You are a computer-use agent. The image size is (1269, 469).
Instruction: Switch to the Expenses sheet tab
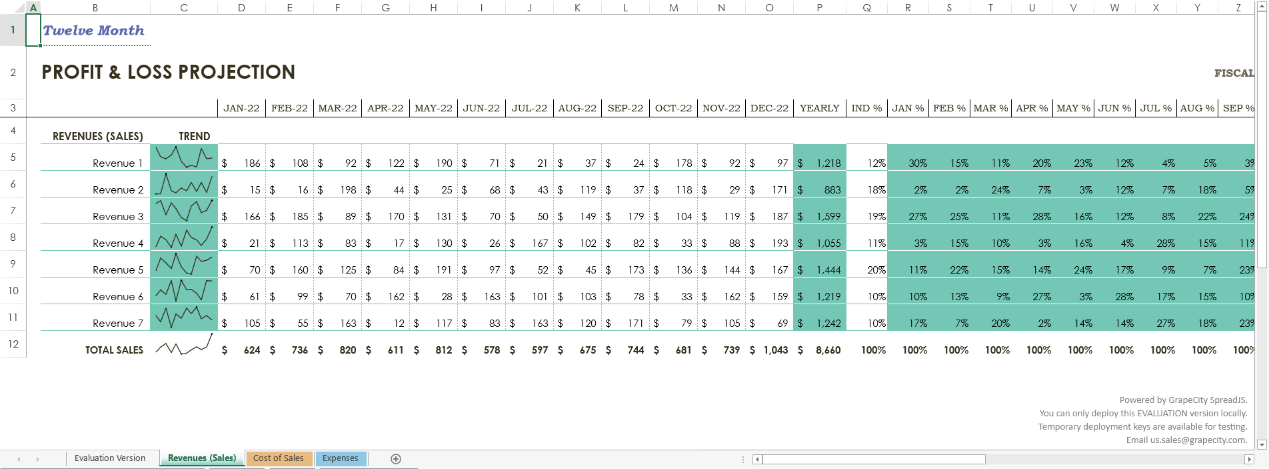tap(340, 458)
